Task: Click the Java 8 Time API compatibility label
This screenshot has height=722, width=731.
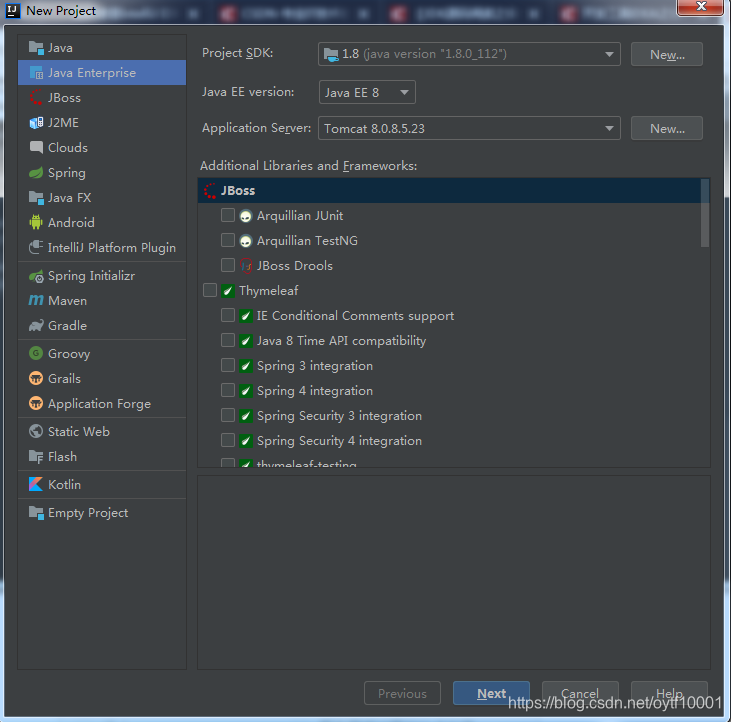Action: tap(342, 341)
